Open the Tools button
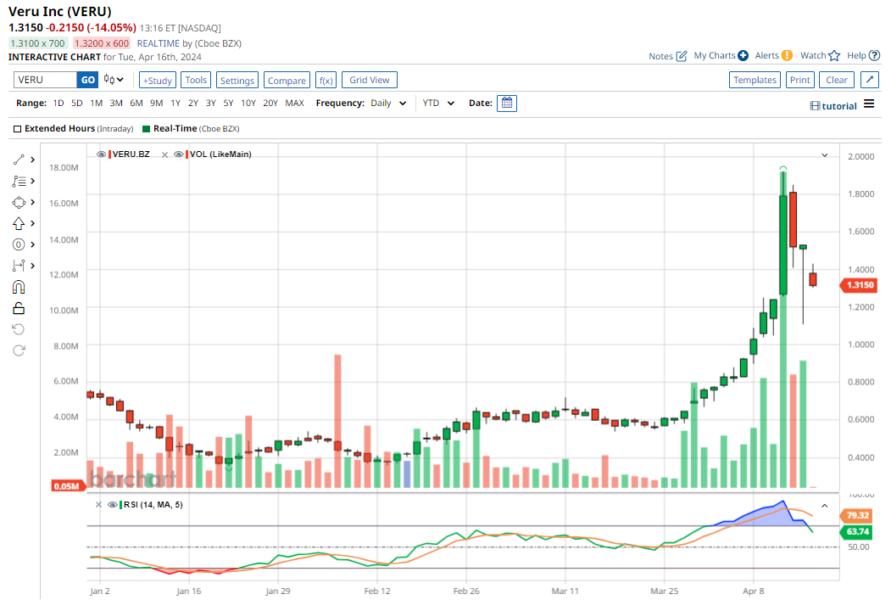 click(x=196, y=80)
